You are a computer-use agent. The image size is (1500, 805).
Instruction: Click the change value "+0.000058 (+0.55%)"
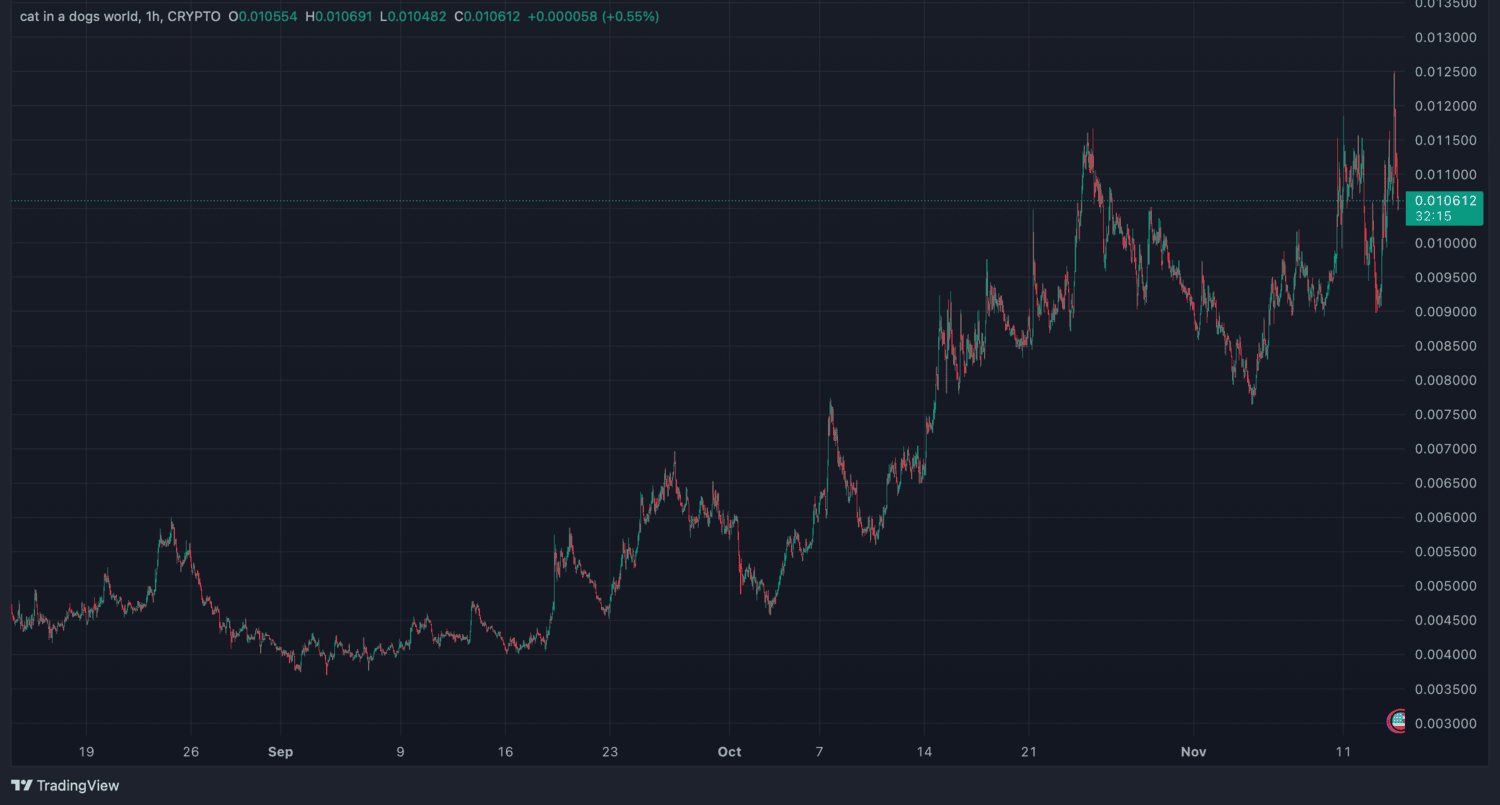(x=593, y=17)
